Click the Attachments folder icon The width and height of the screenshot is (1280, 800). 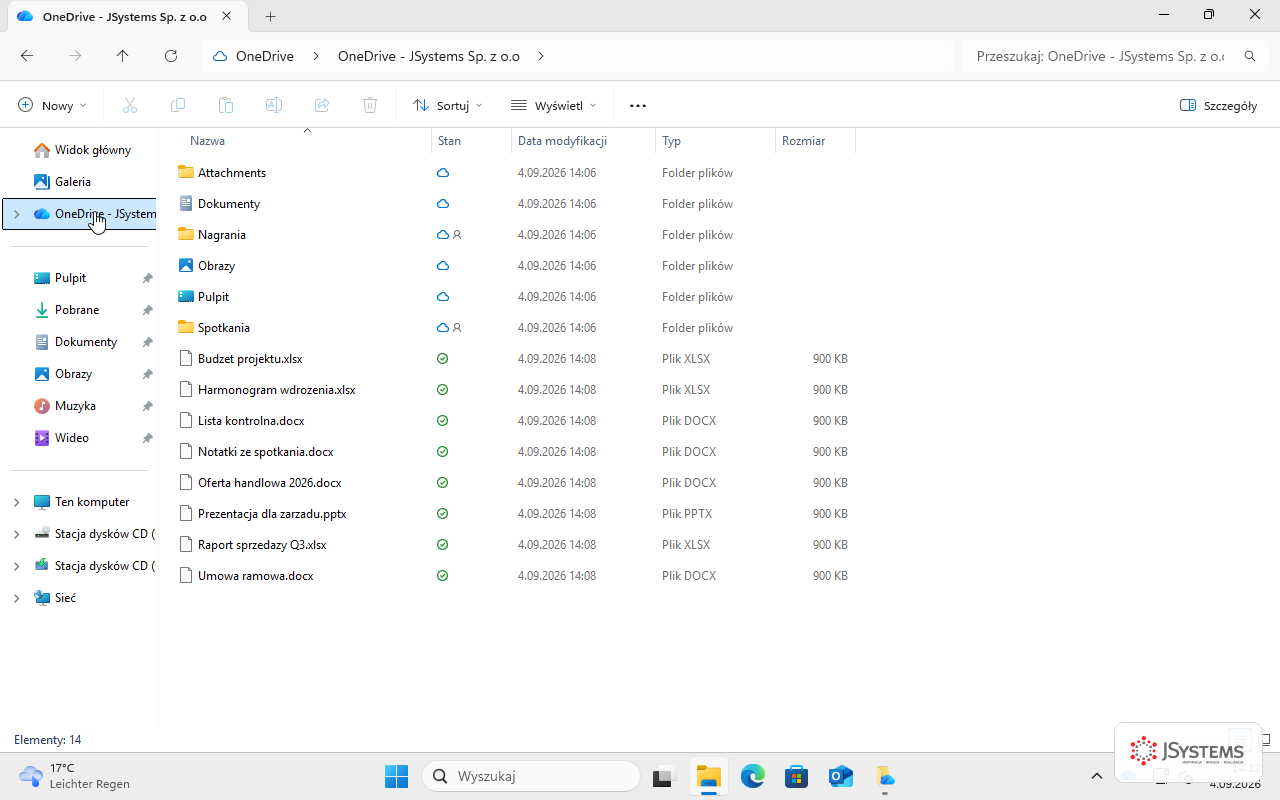pyautogui.click(x=185, y=172)
